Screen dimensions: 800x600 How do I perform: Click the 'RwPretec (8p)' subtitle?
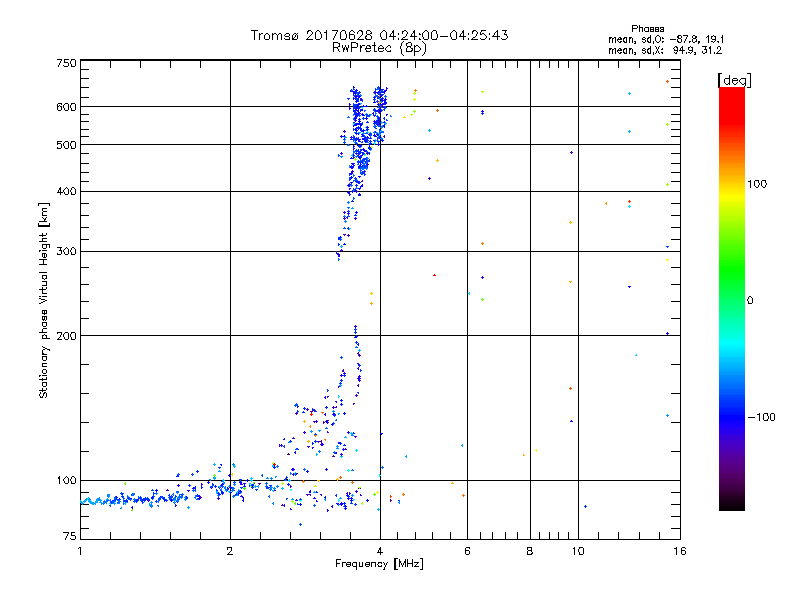click(x=379, y=48)
